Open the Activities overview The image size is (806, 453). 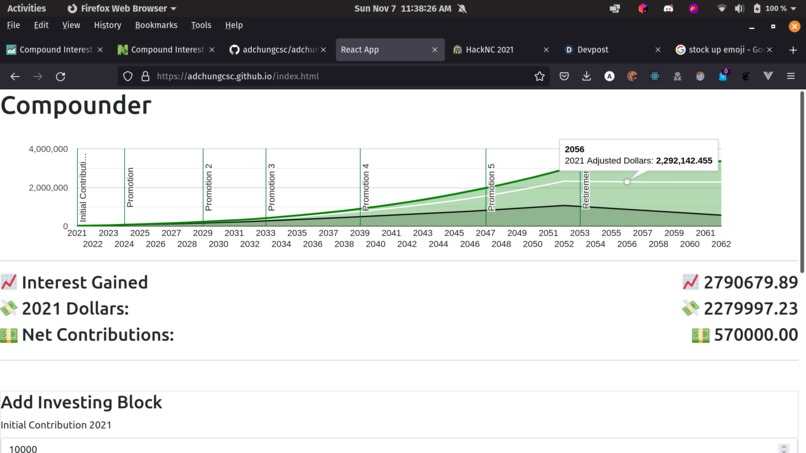tap(26, 8)
